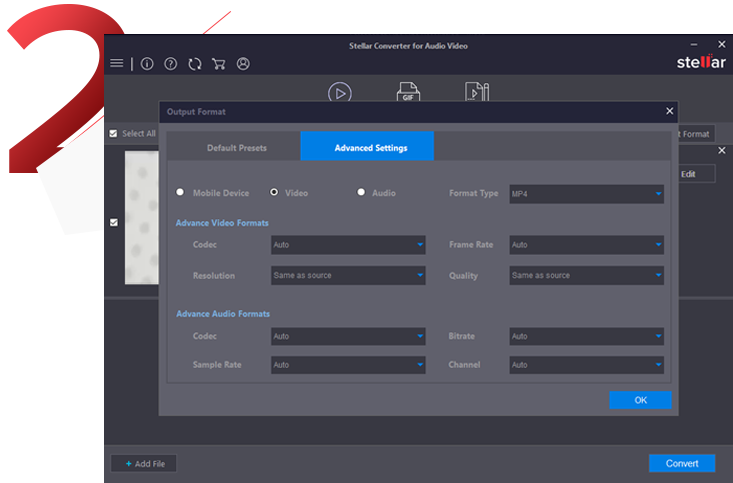Expand the Frame Rate dropdown
Image resolution: width=733 pixels, height=483 pixels.
pyautogui.click(x=586, y=245)
